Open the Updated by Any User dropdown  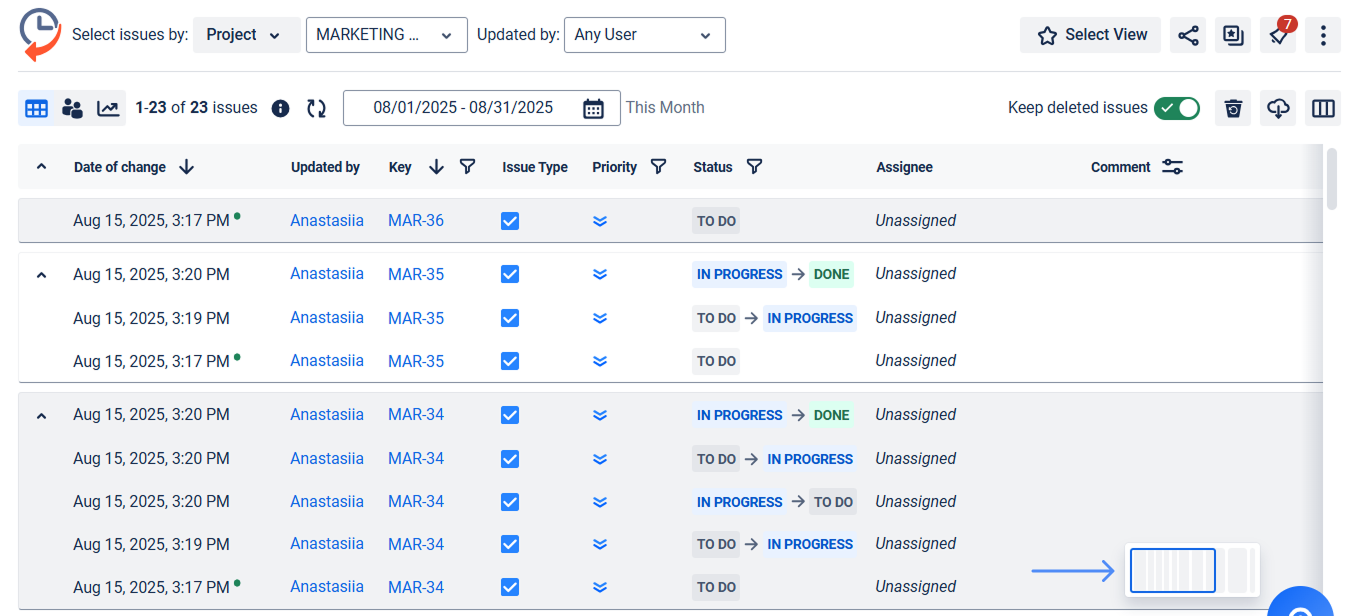pyautogui.click(x=644, y=35)
